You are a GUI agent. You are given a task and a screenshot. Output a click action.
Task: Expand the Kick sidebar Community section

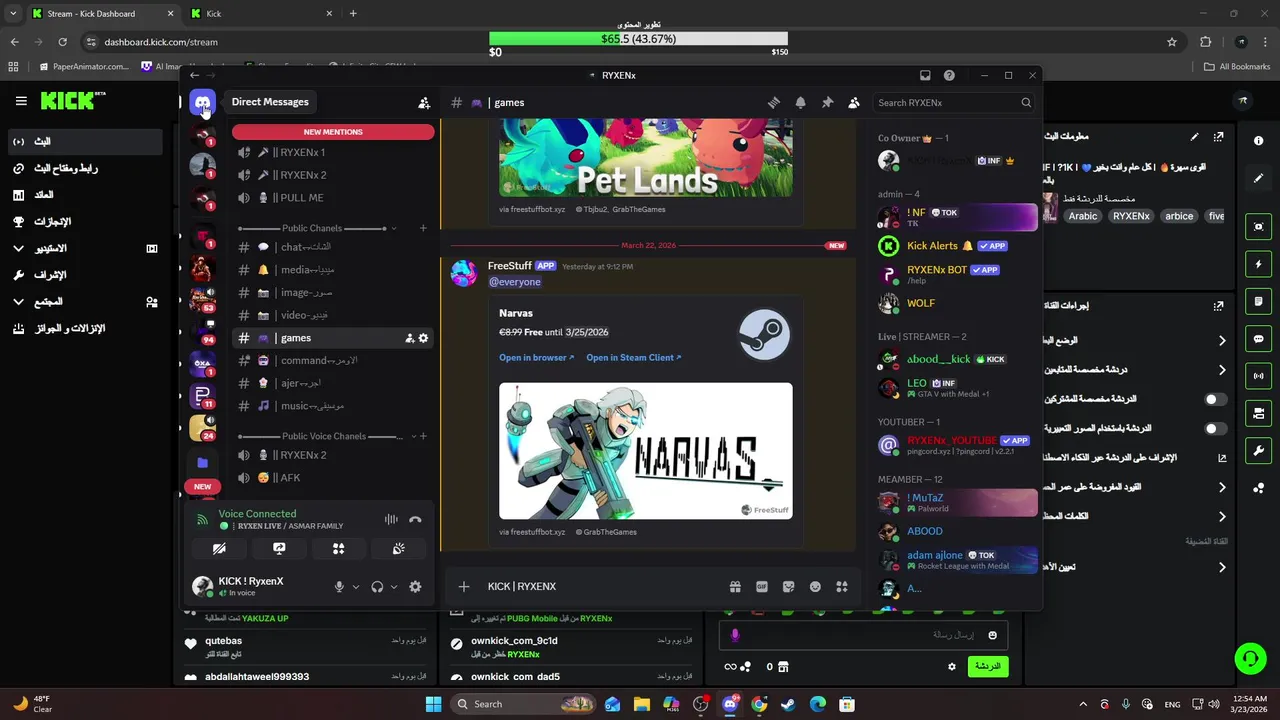[85, 301]
